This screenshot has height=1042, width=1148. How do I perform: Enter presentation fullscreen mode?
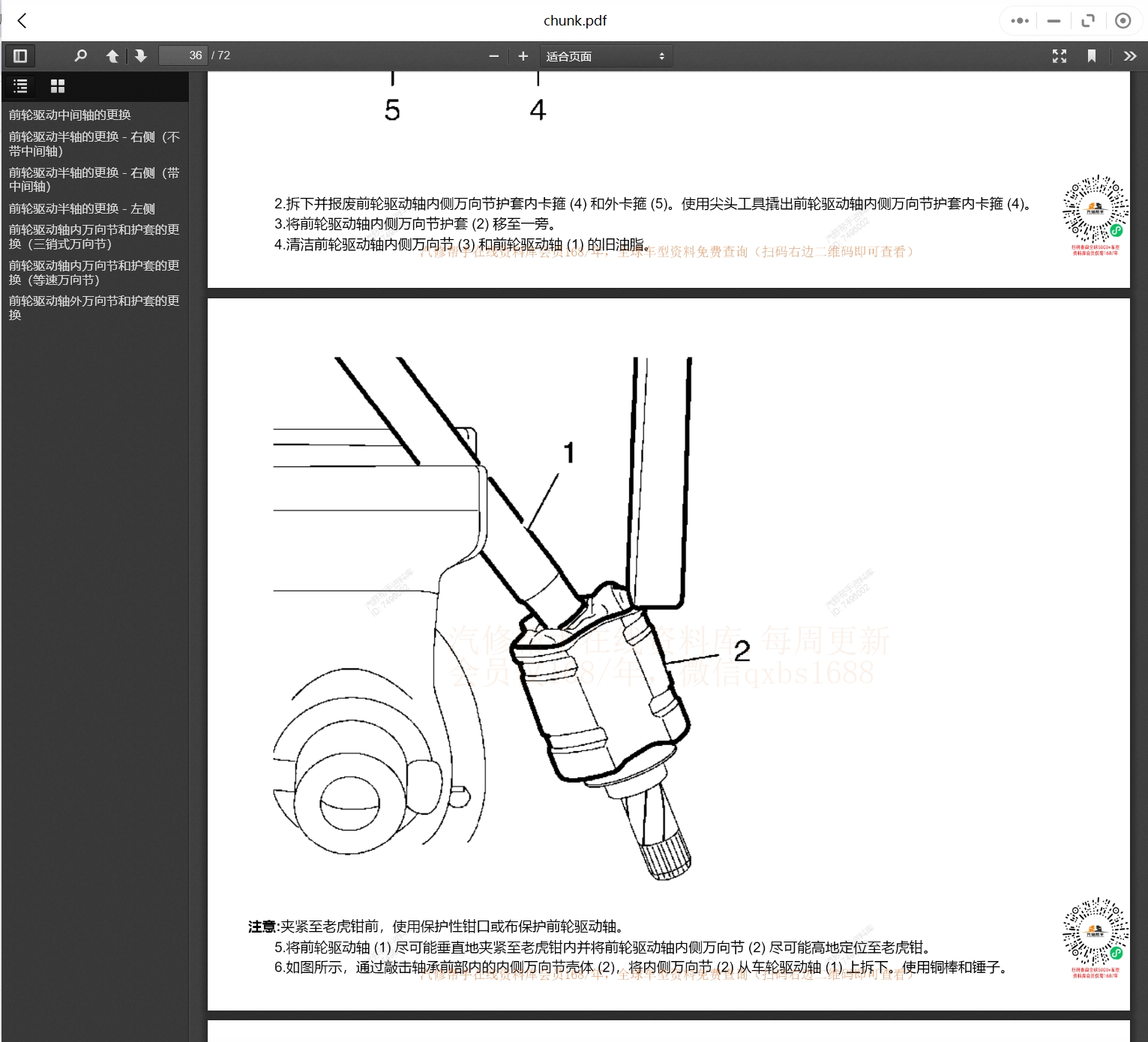[x=1059, y=55]
